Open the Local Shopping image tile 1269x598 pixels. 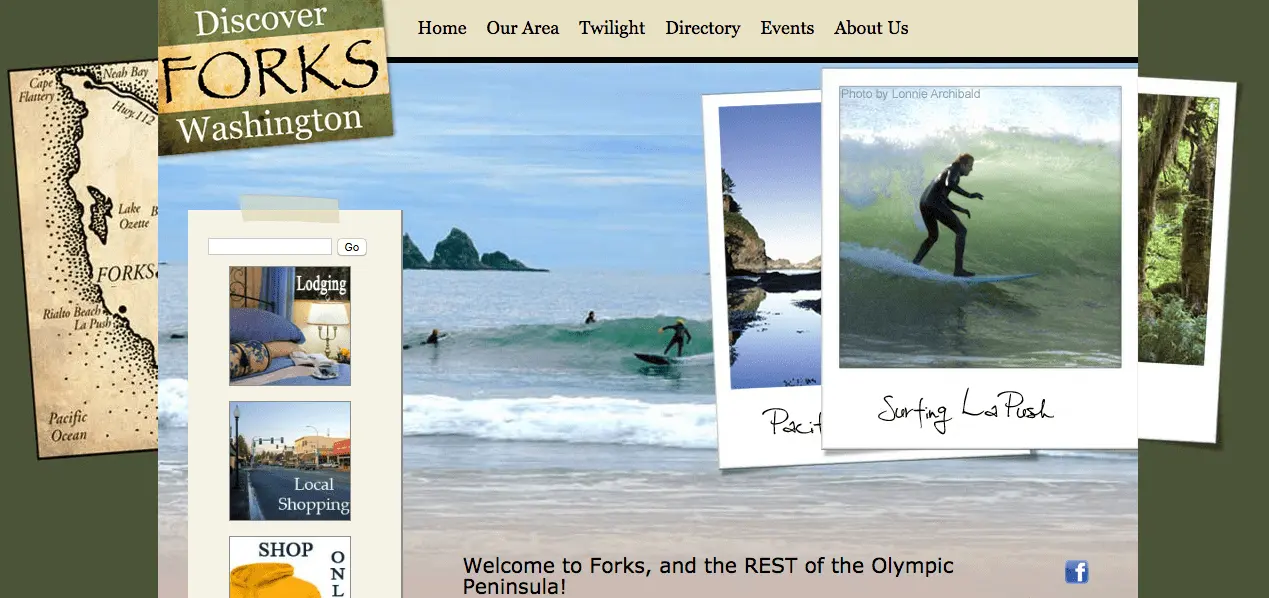290,461
